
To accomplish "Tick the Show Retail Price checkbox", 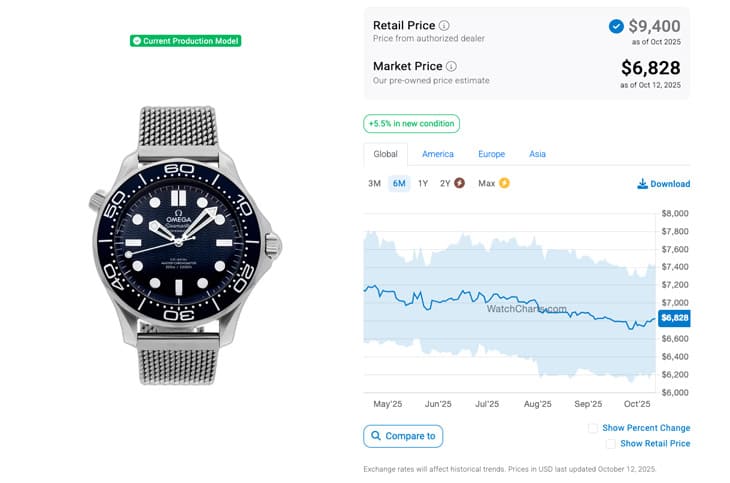I will pyautogui.click(x=611, y=443).
